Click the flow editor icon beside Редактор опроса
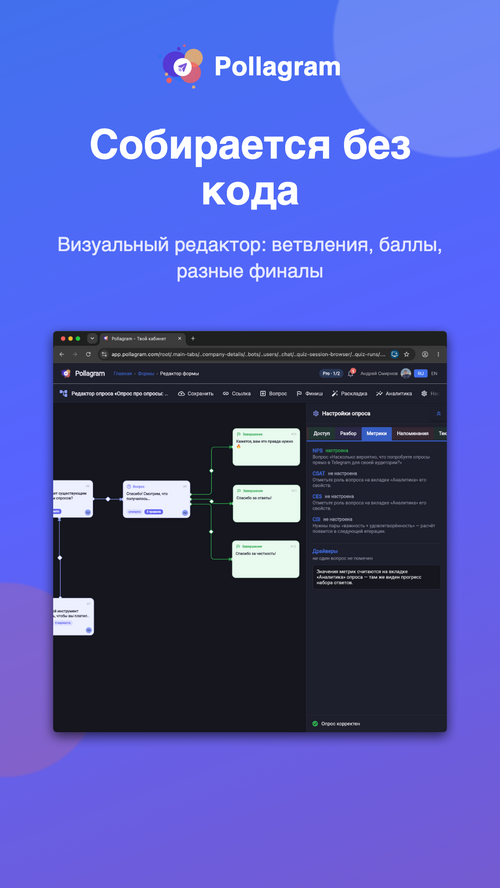The image size is (500, 888). (63, 393)
